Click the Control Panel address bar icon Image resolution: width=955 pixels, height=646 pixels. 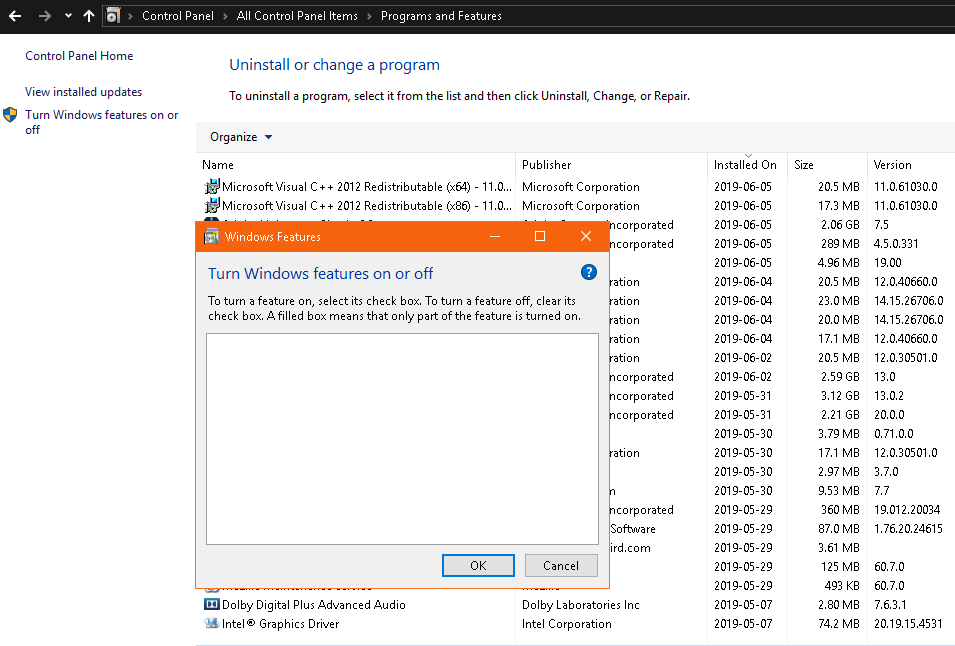pyautogui.click(x=113, y=16)
